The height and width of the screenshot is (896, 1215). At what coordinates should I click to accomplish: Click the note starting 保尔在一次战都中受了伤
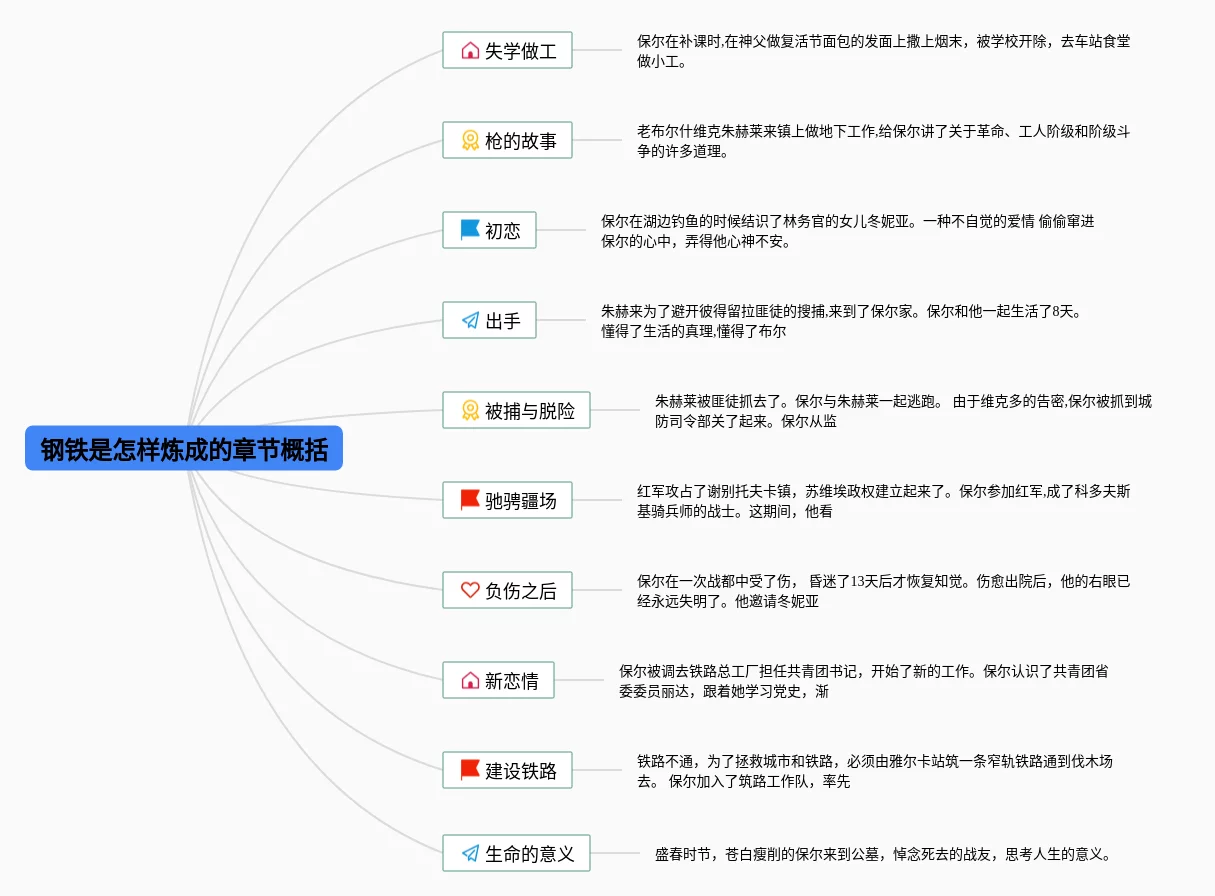click(x=884, y=591)
